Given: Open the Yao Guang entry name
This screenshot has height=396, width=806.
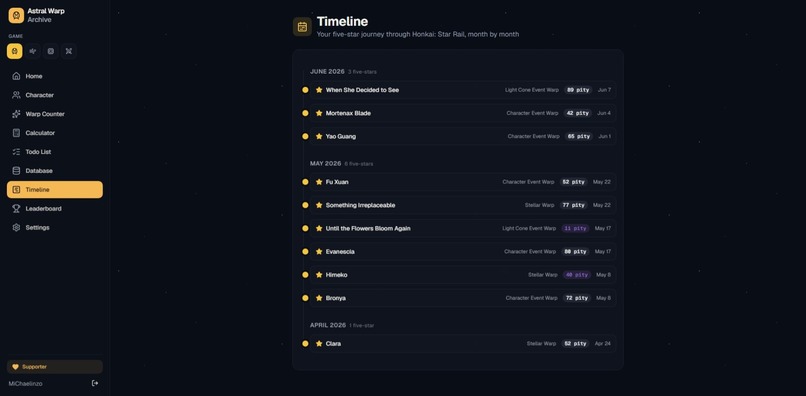Looking at the screenshot, I should click(x=341, y=136).
